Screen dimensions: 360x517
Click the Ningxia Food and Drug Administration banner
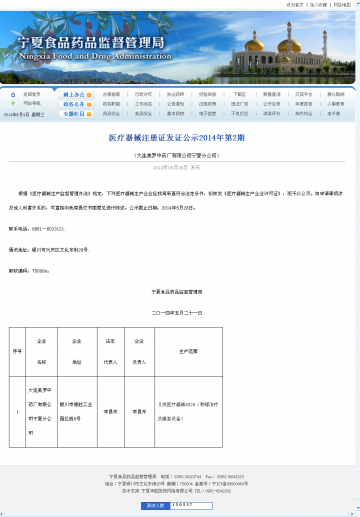click(x=177, y=47)
